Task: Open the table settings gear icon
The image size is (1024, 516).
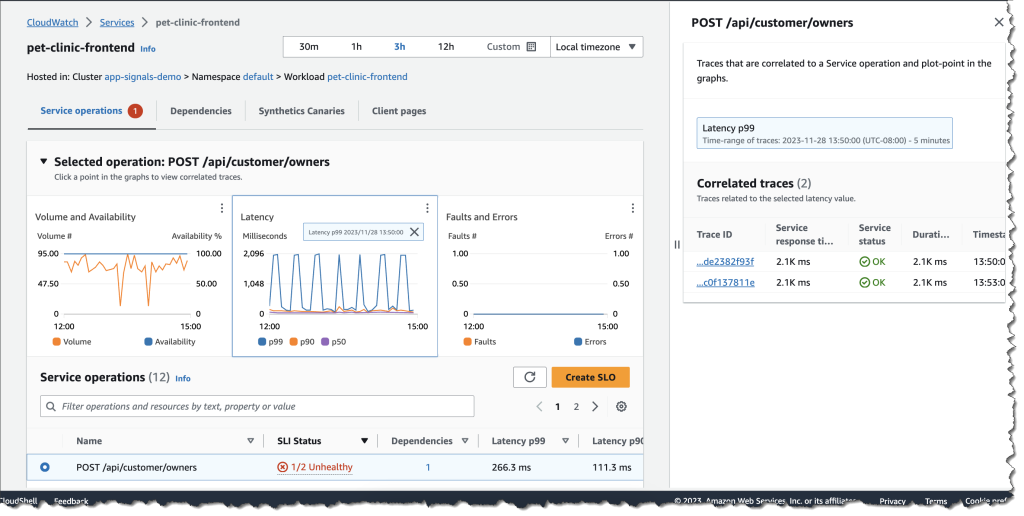Action: (x=621, y=407)
